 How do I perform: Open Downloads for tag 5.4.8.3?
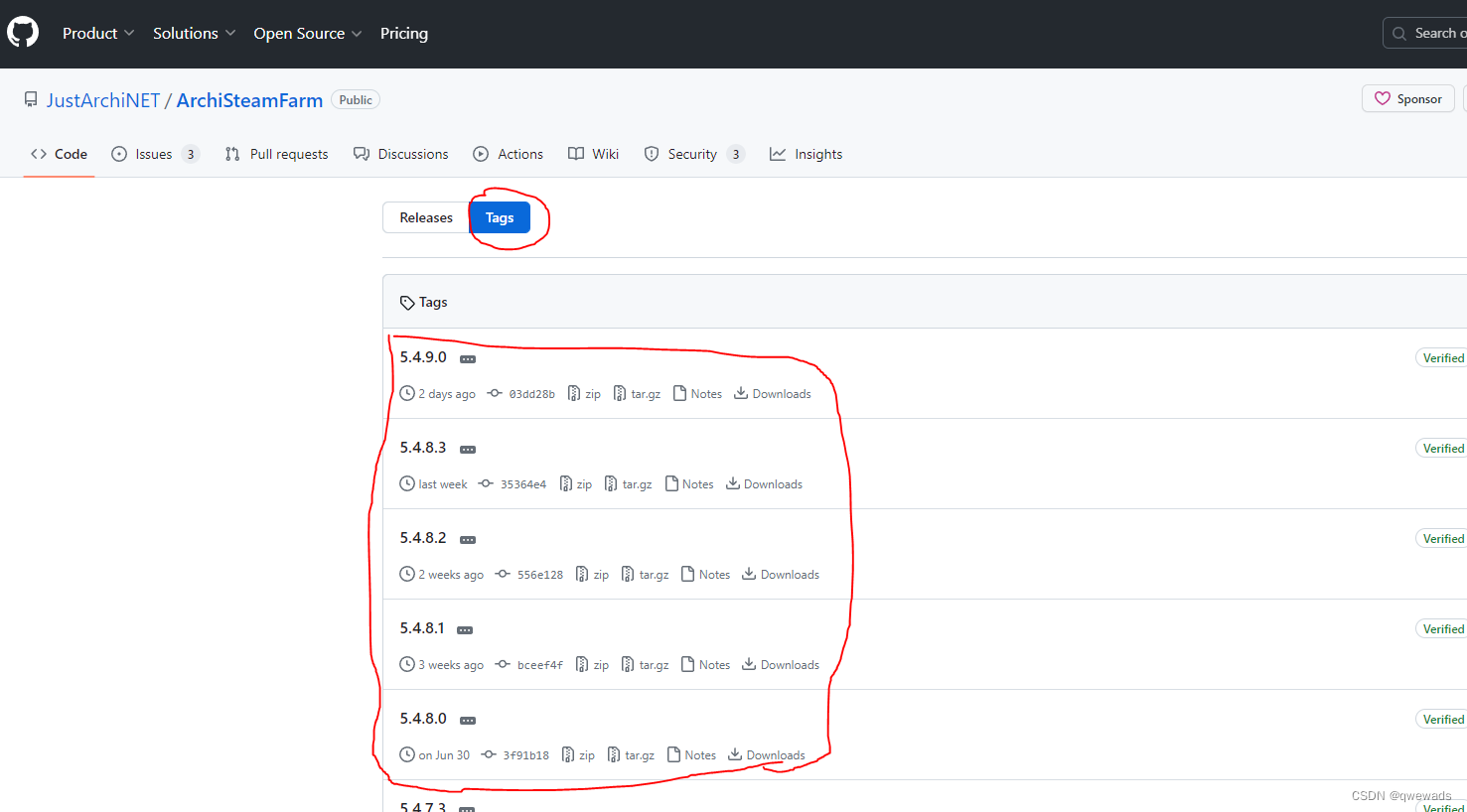tap(765, 484)
